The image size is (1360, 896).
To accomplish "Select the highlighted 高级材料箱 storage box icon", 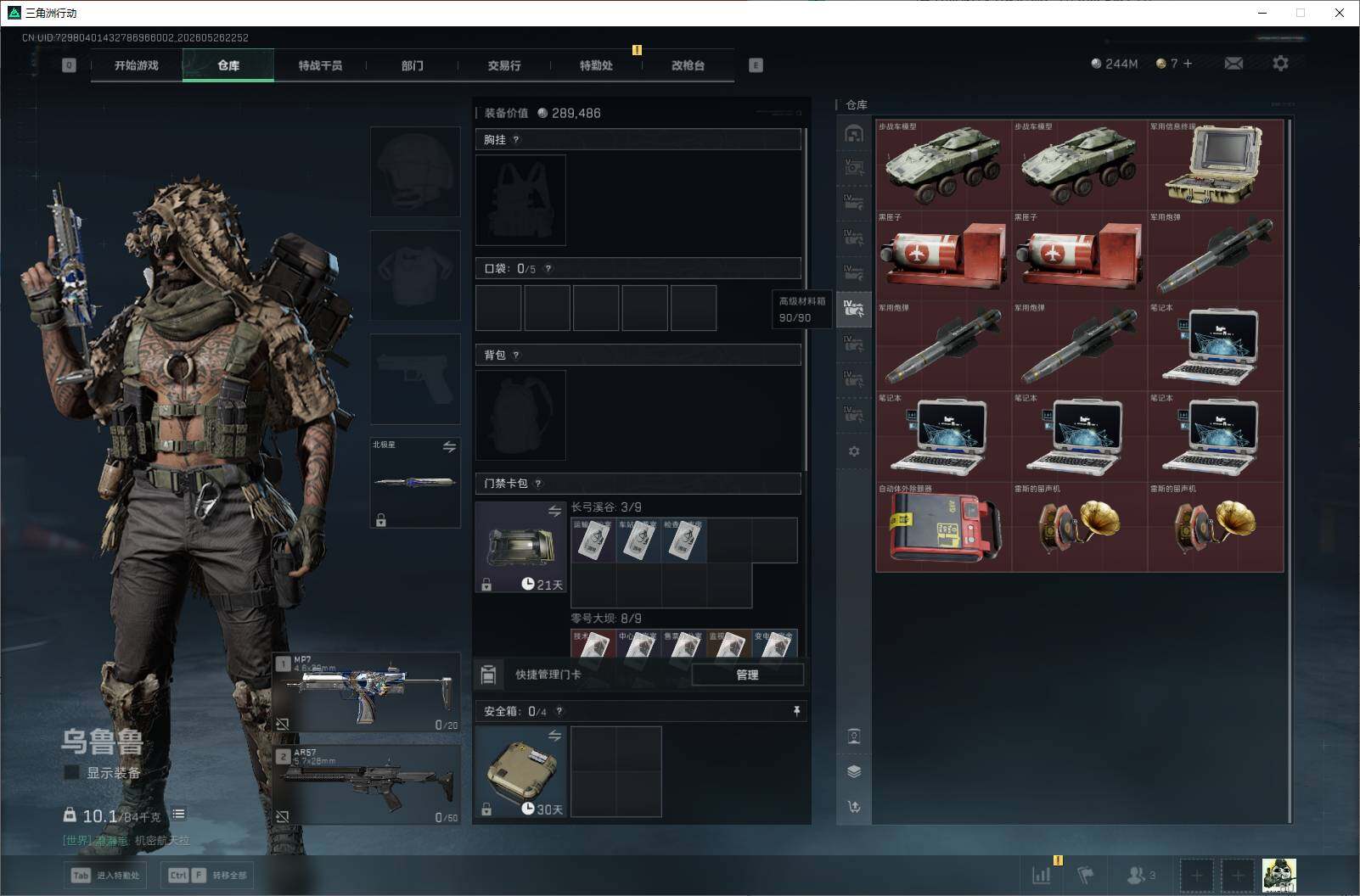I will [854, 308].
